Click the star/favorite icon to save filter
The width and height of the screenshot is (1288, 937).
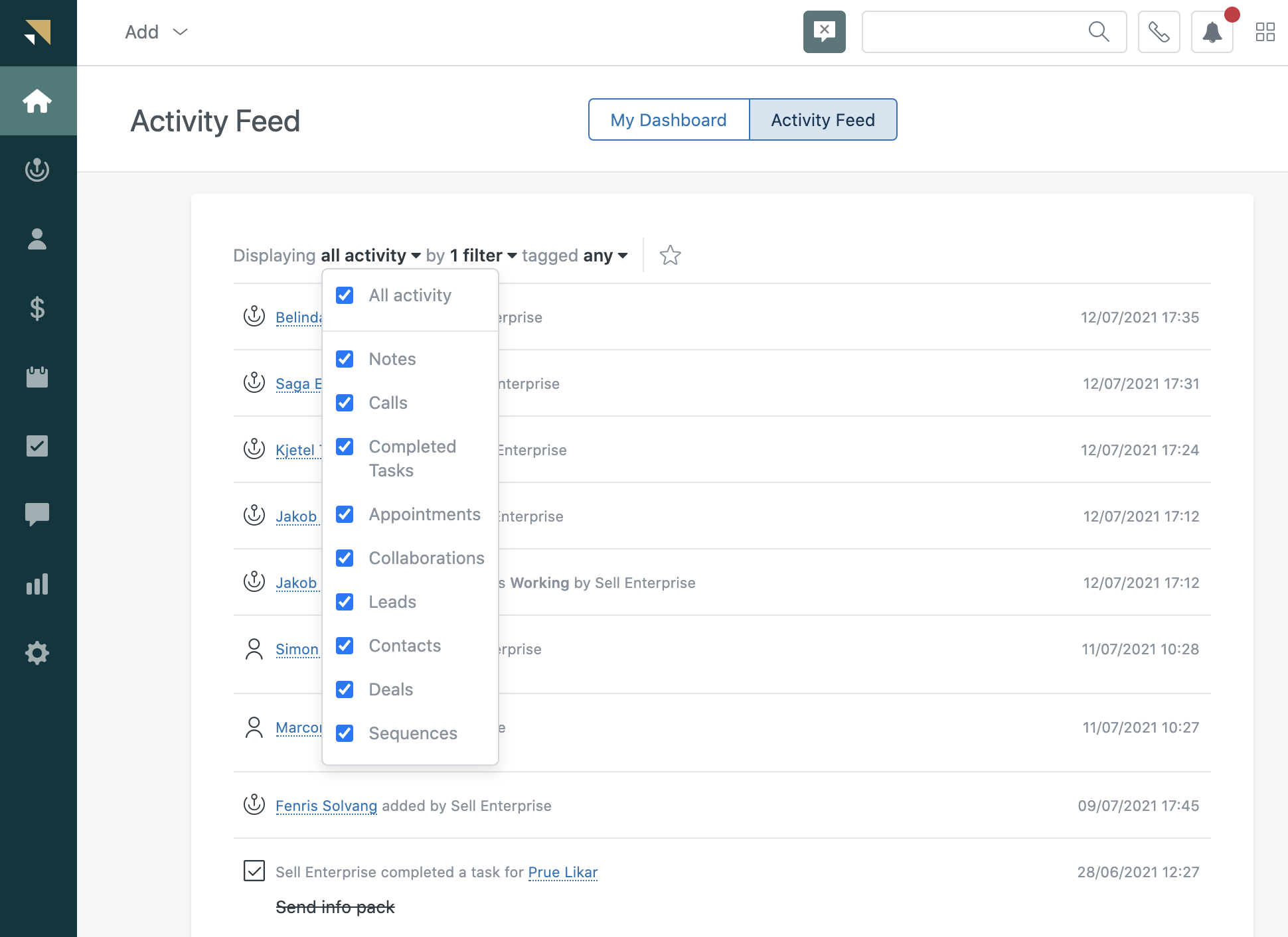pyautogui.click(x=670, y=253)
